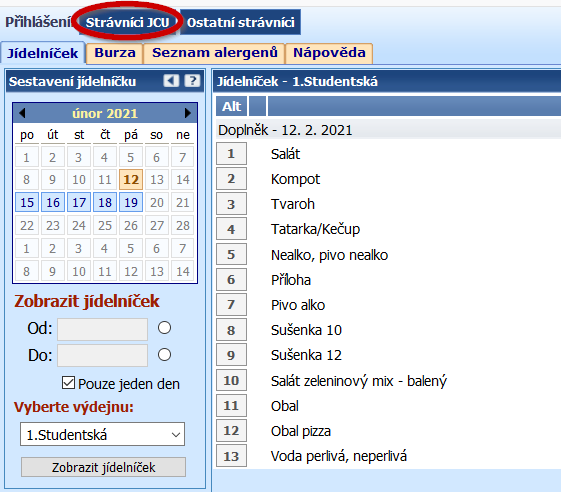The image size is (561, 492).
Task: Pick day 28 in the calendar
Action: click(183, 225)
